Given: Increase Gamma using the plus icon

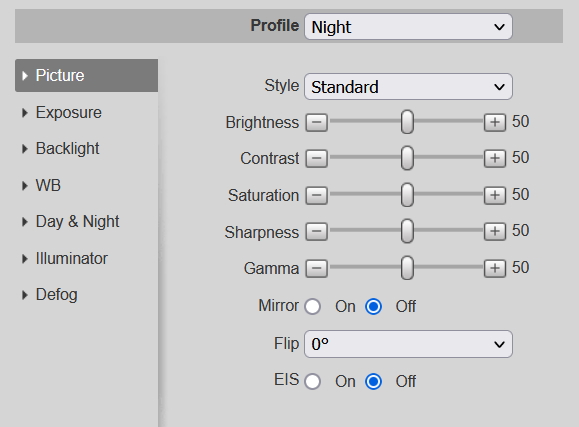Looking at the screenshot, I should pos(495,268).
